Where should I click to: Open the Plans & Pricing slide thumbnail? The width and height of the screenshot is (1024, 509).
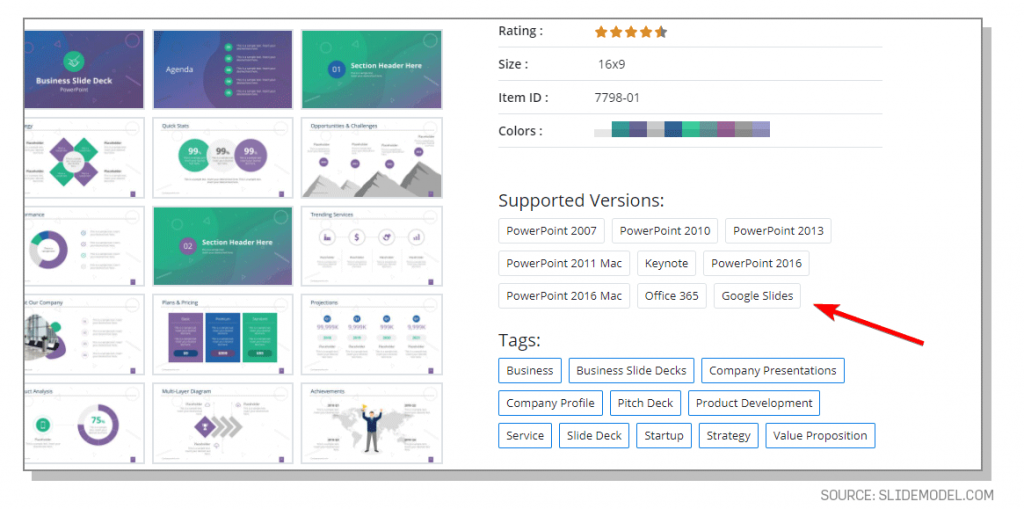tap(223, 335)
